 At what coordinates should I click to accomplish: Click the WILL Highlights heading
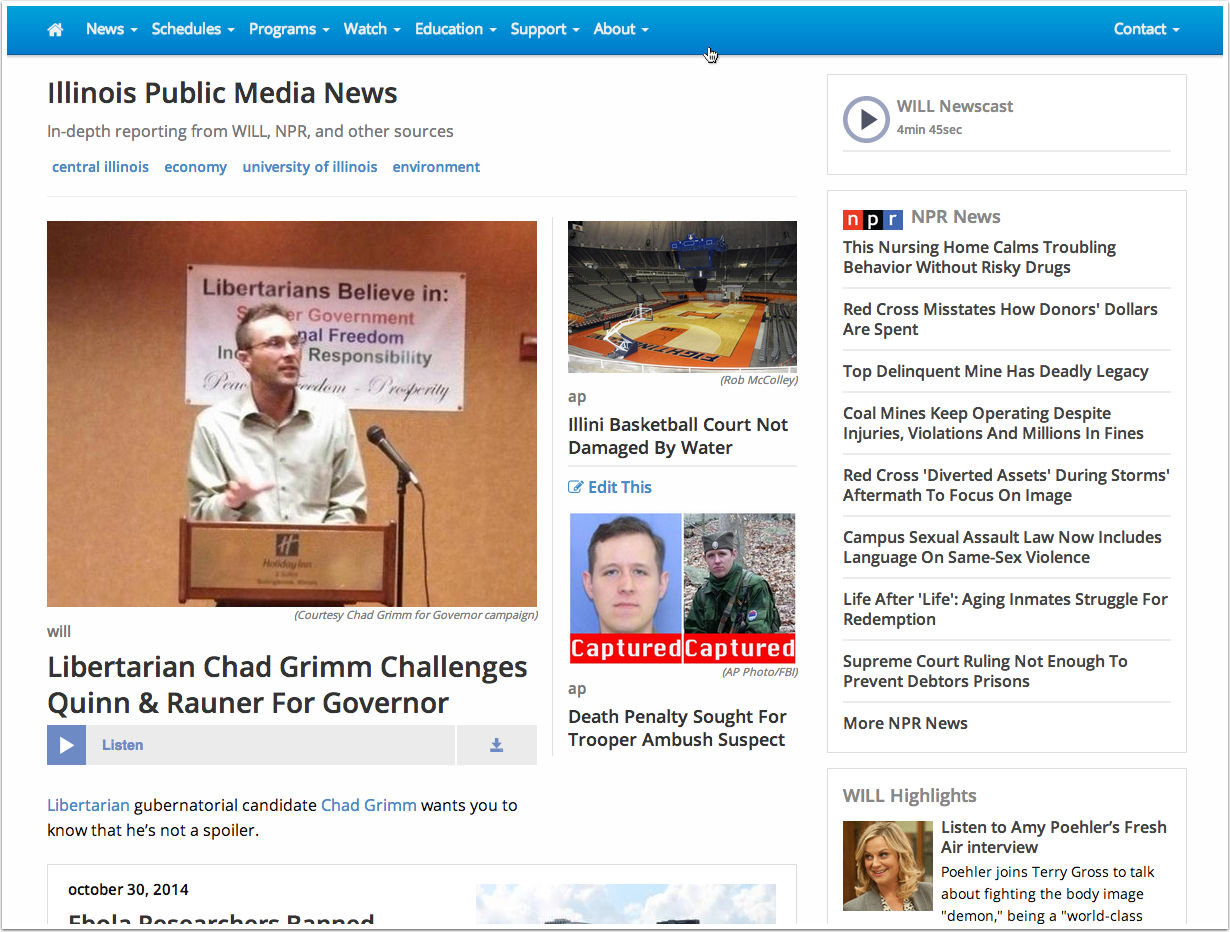point(910,796)
